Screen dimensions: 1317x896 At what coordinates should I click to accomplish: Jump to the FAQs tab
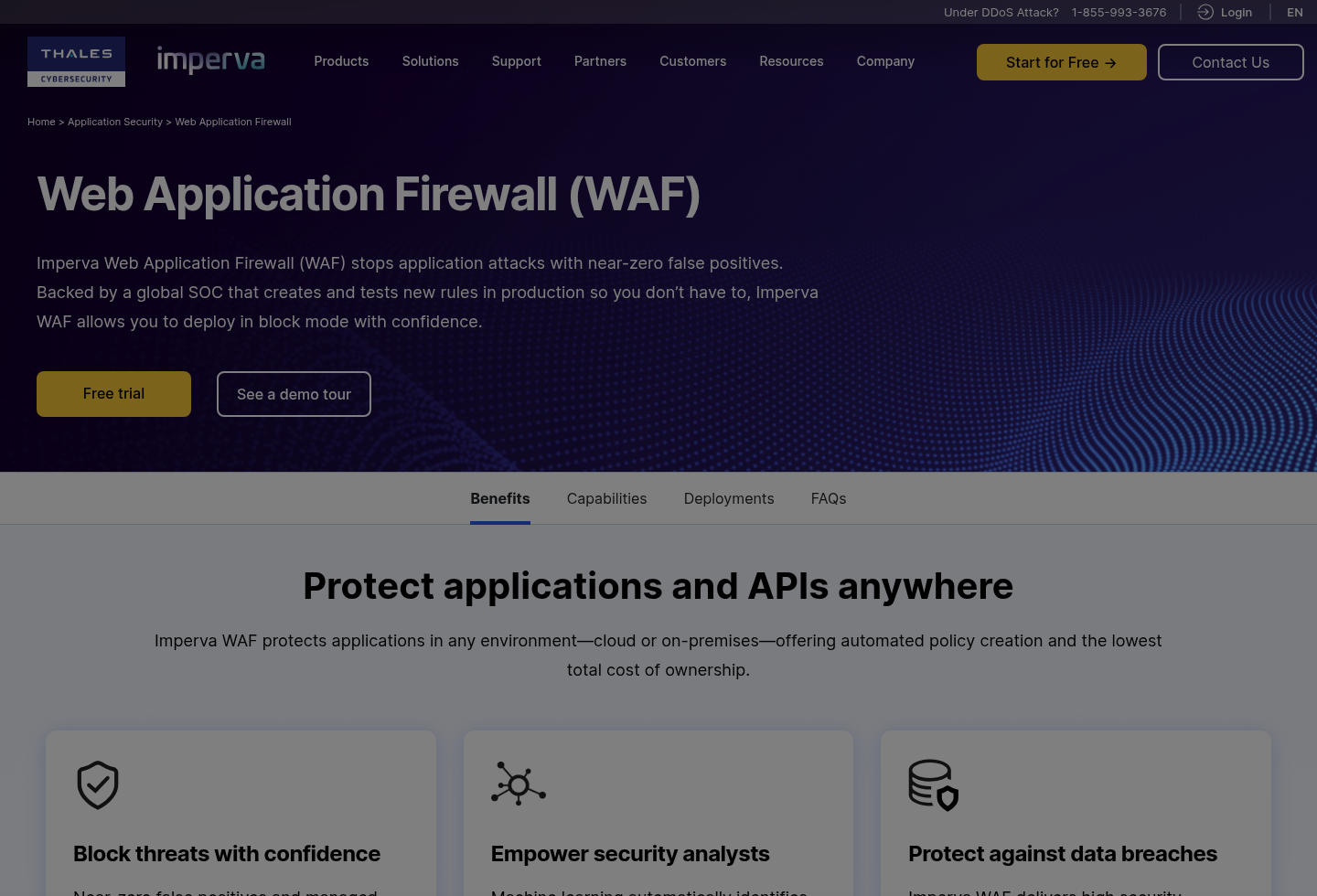829,498
